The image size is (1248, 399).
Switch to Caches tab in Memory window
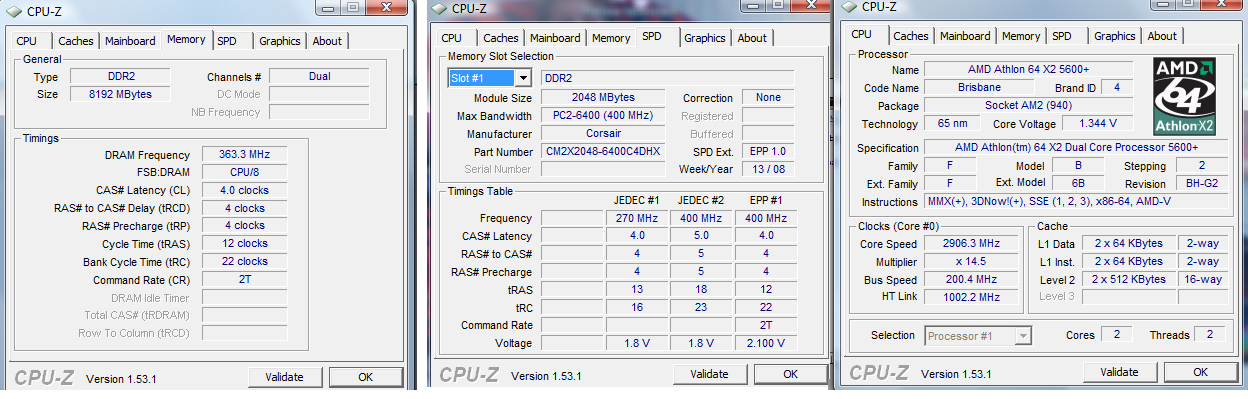pyautogui.click(x=76, y=41)
